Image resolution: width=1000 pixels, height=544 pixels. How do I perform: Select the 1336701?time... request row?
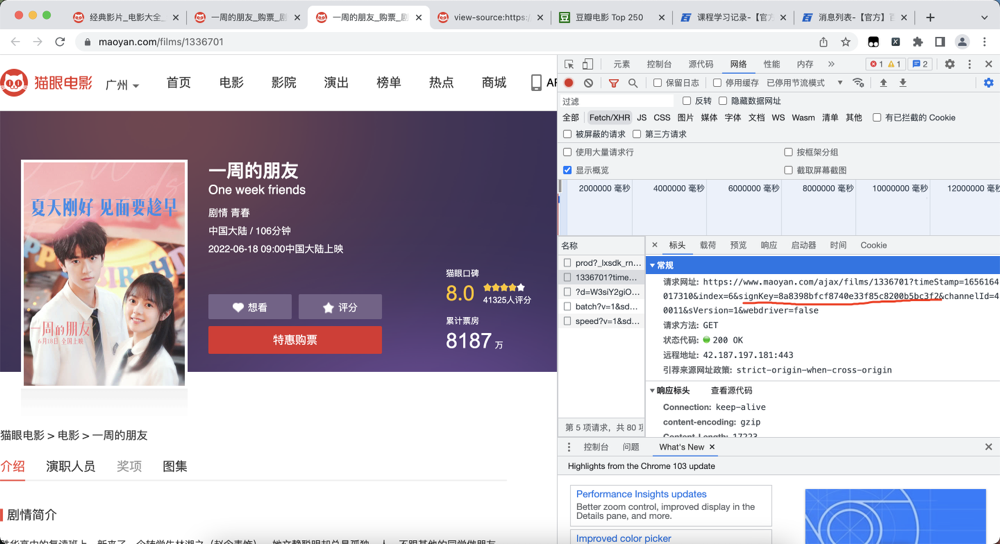click(601, 277)
